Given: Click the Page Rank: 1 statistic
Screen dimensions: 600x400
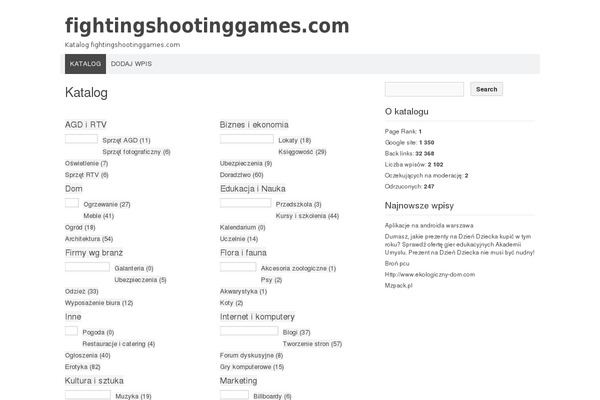Looking at the screenshot, I should [403, 131].
